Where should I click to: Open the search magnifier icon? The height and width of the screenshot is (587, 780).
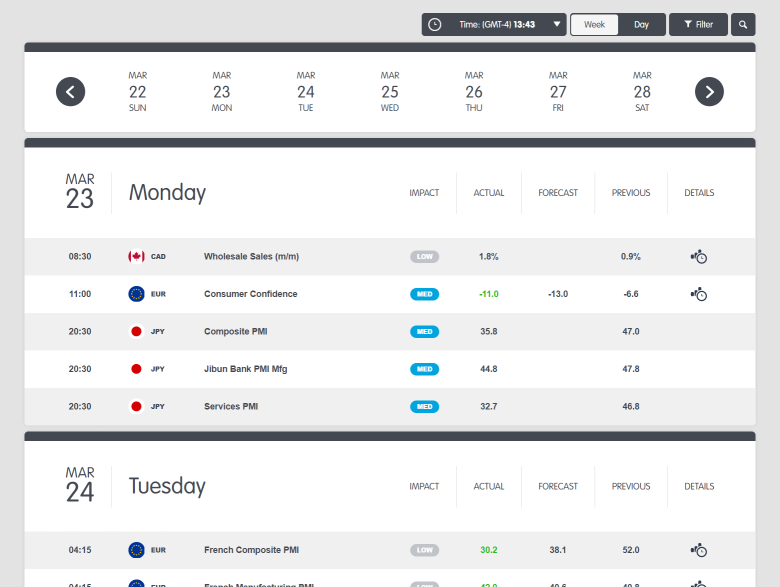coord(743,24)
